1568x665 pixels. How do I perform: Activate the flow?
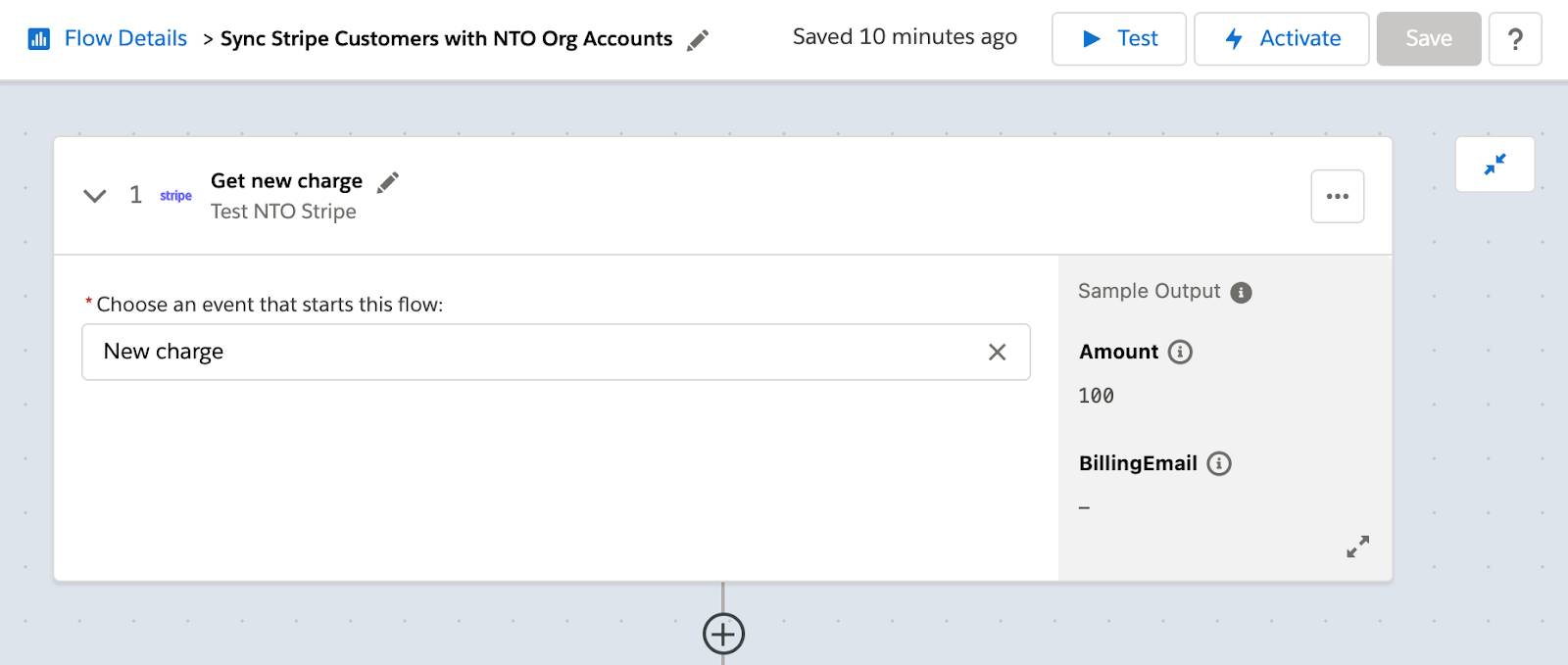click(1282, 38)
